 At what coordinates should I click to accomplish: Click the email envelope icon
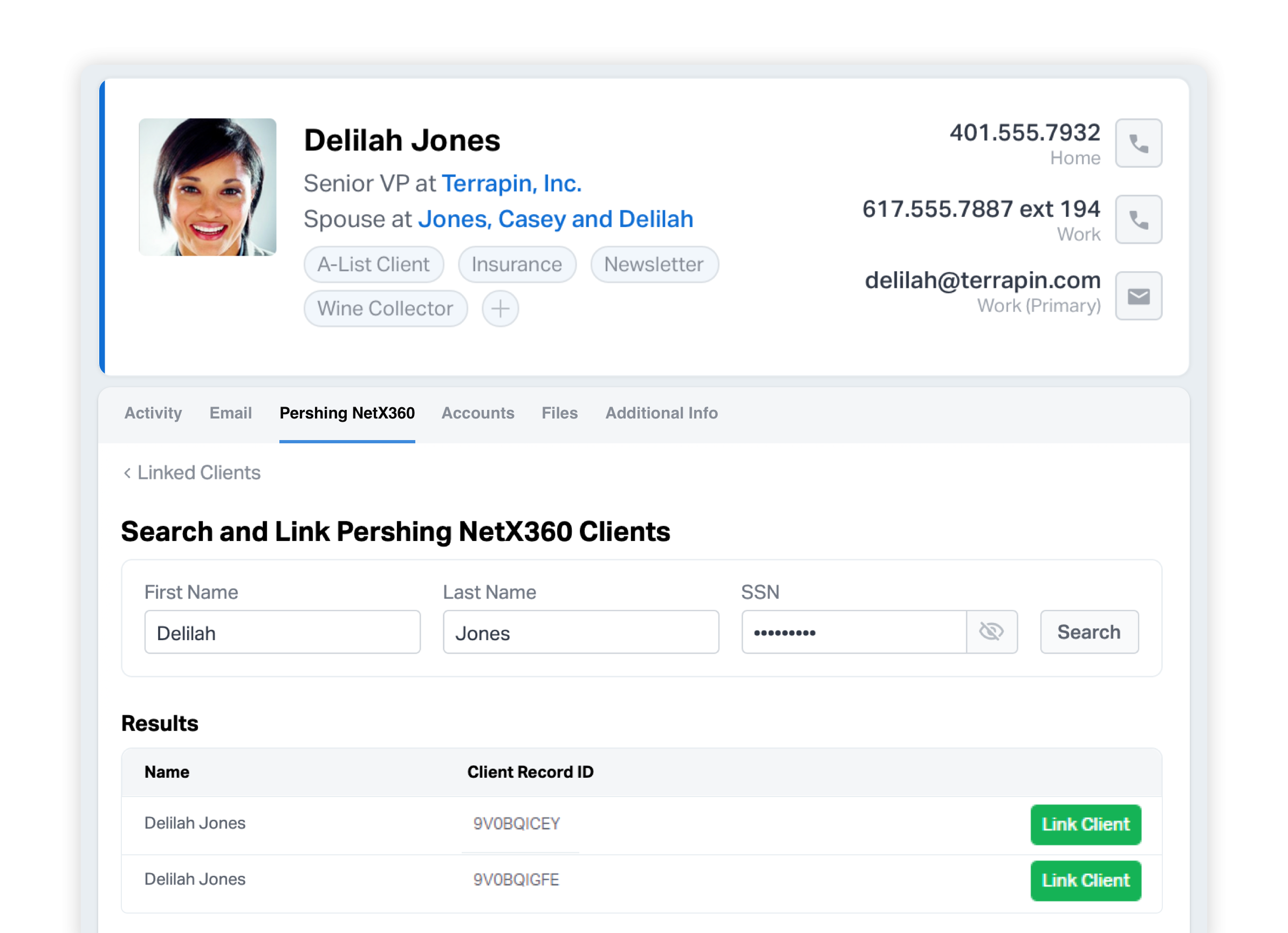[x=1138, y=296]
